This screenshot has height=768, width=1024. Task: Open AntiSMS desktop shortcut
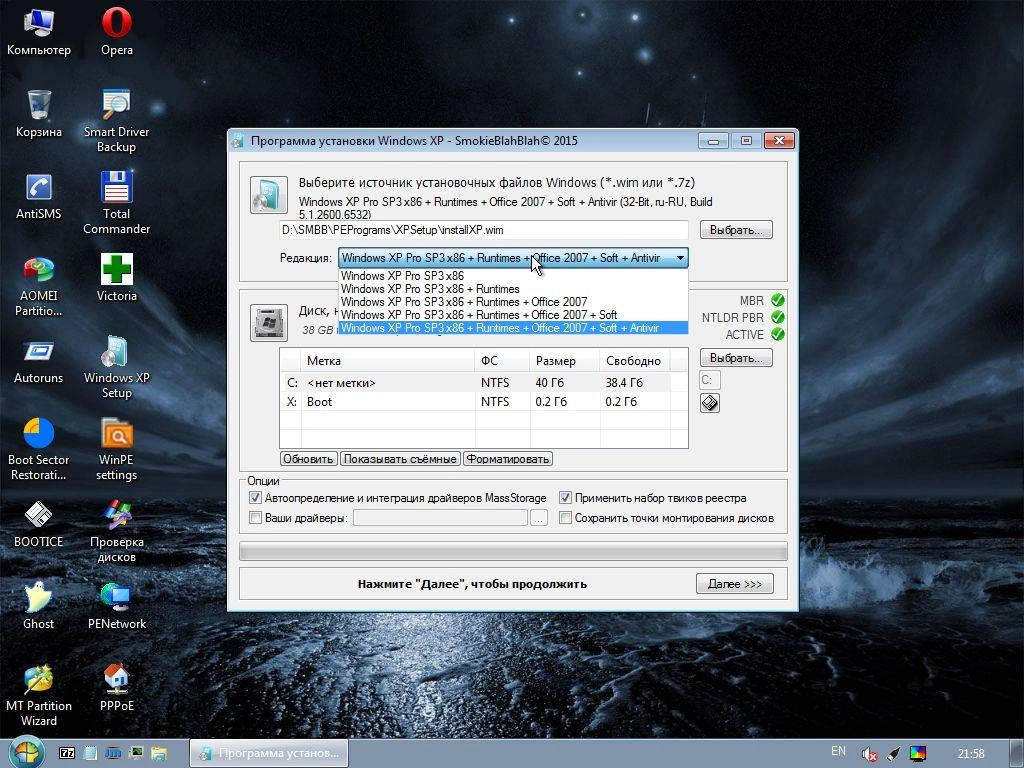[39, 195]
